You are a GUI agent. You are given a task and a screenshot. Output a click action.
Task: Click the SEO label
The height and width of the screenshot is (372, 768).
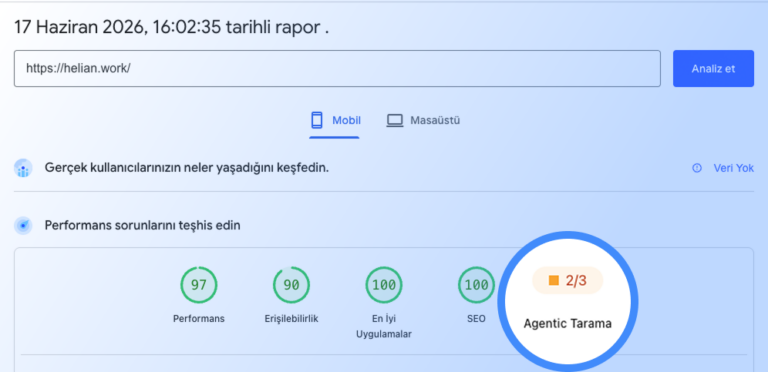[476, 319]
